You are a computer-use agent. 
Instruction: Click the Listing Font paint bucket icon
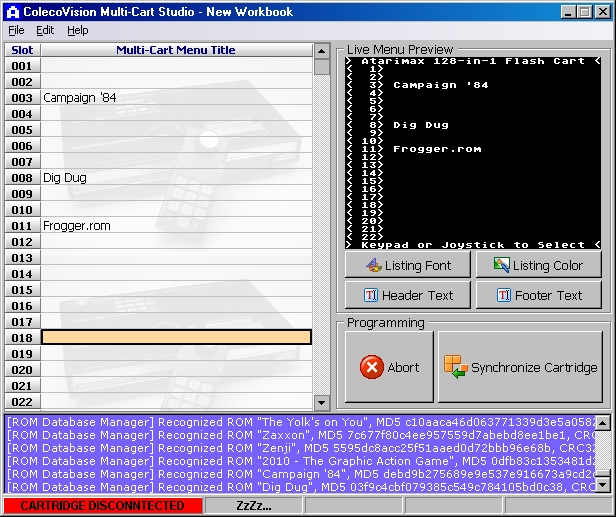373,266
